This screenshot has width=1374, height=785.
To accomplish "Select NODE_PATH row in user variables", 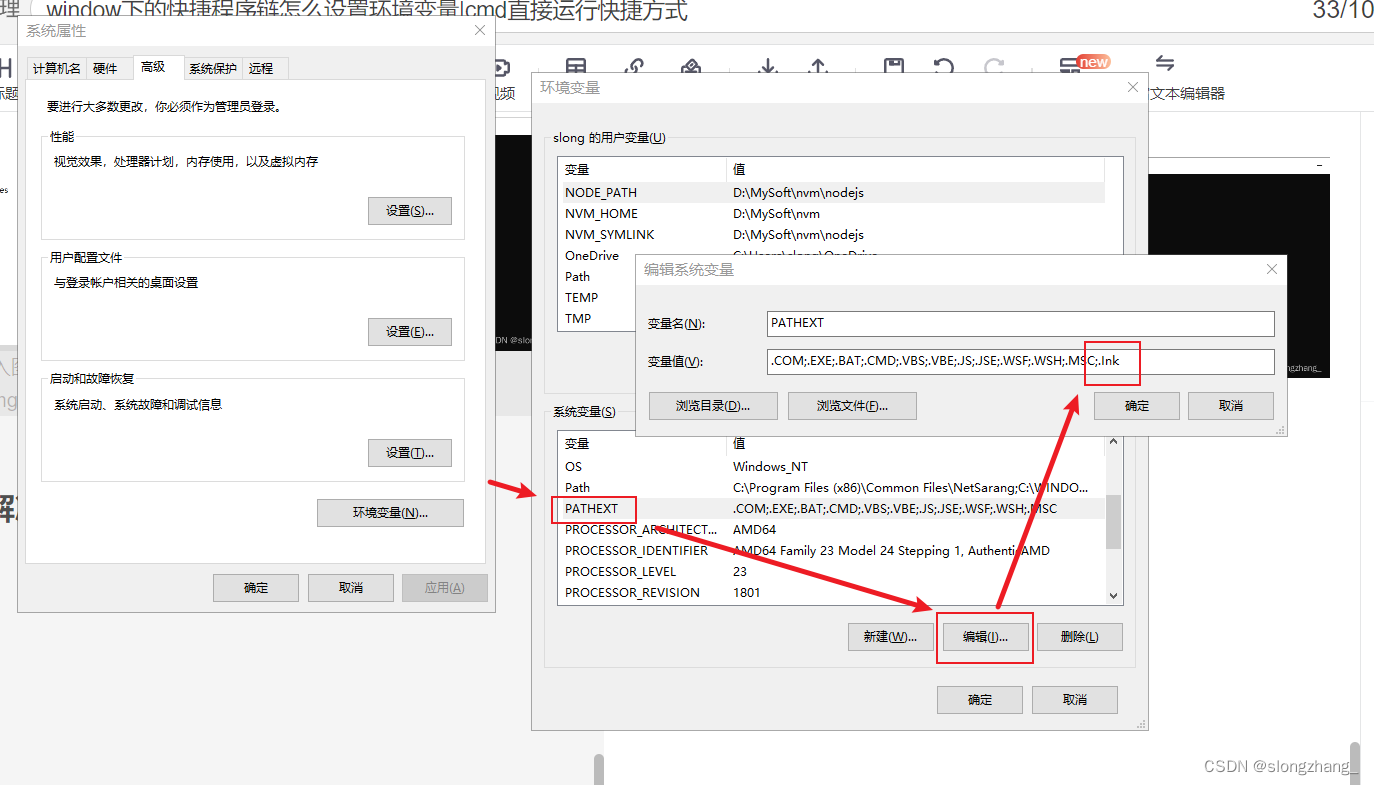I will (x=833, y=193).
